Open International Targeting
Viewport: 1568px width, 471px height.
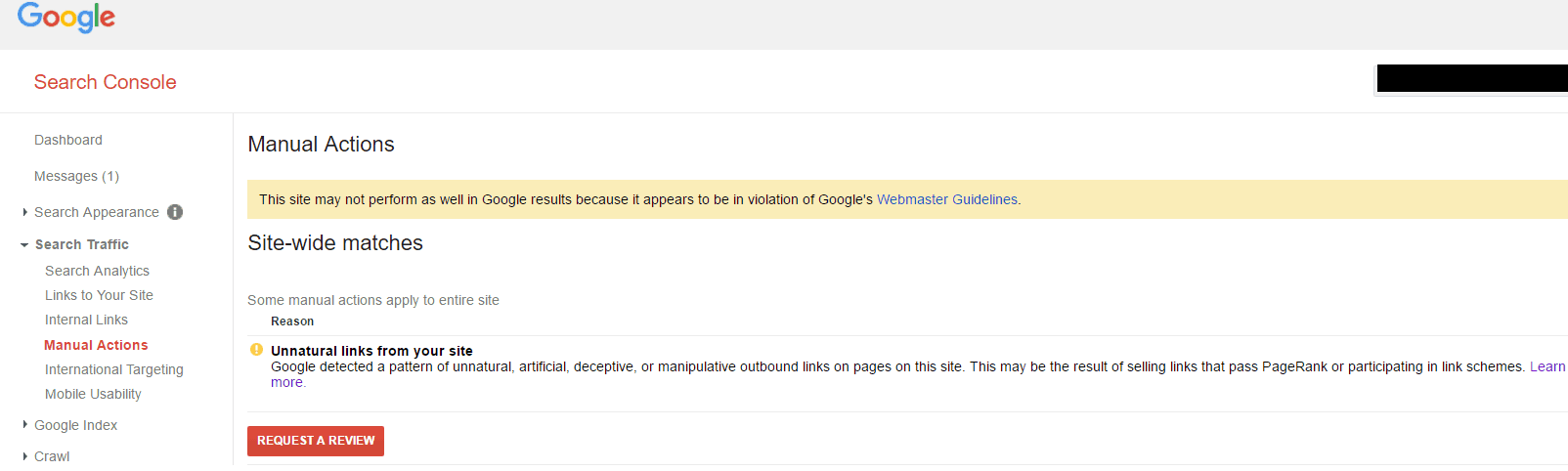pos(114,369)
